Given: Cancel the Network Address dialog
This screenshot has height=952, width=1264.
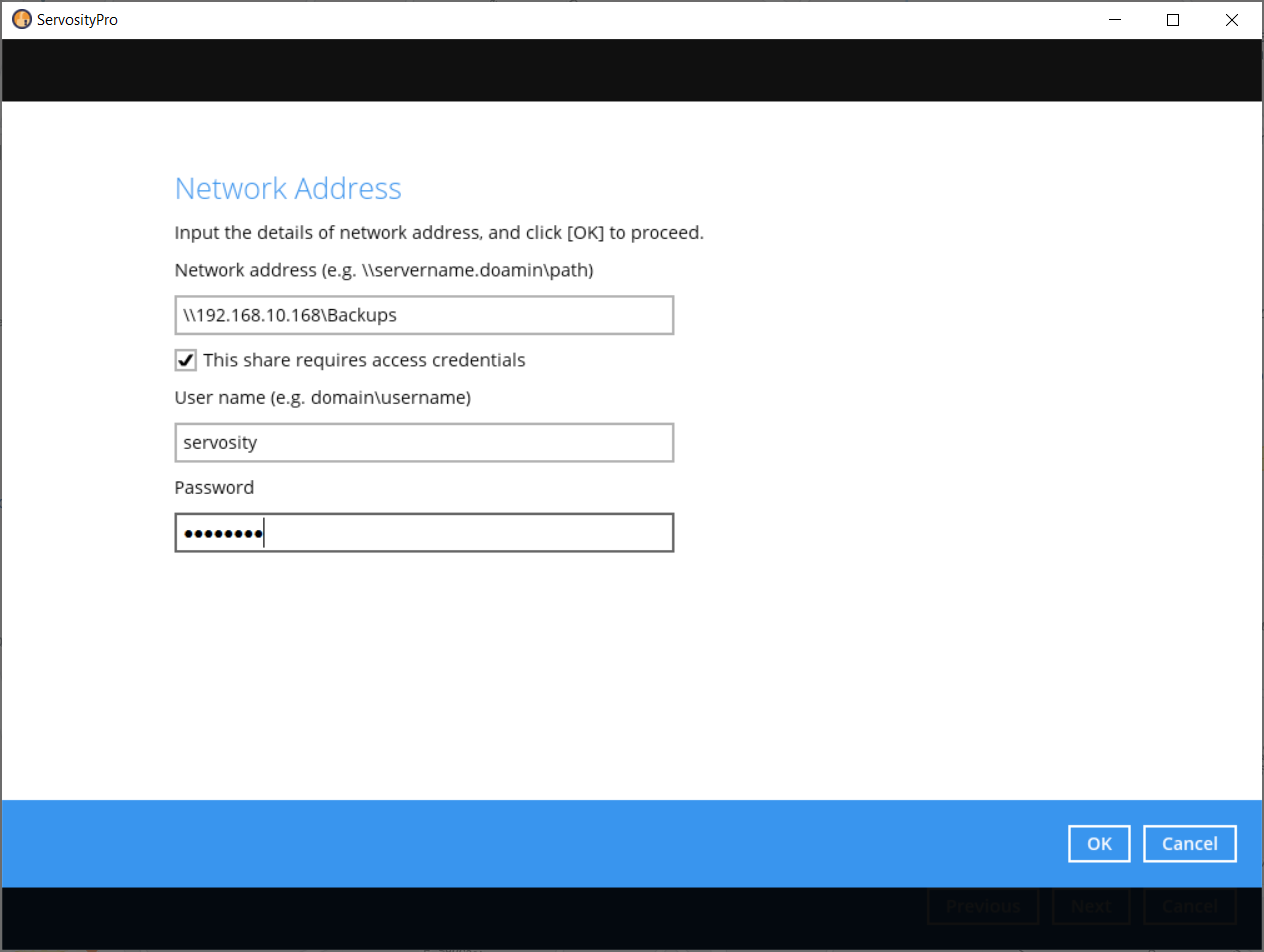Looking at the screenshot, I should (x=1189, y=843).
